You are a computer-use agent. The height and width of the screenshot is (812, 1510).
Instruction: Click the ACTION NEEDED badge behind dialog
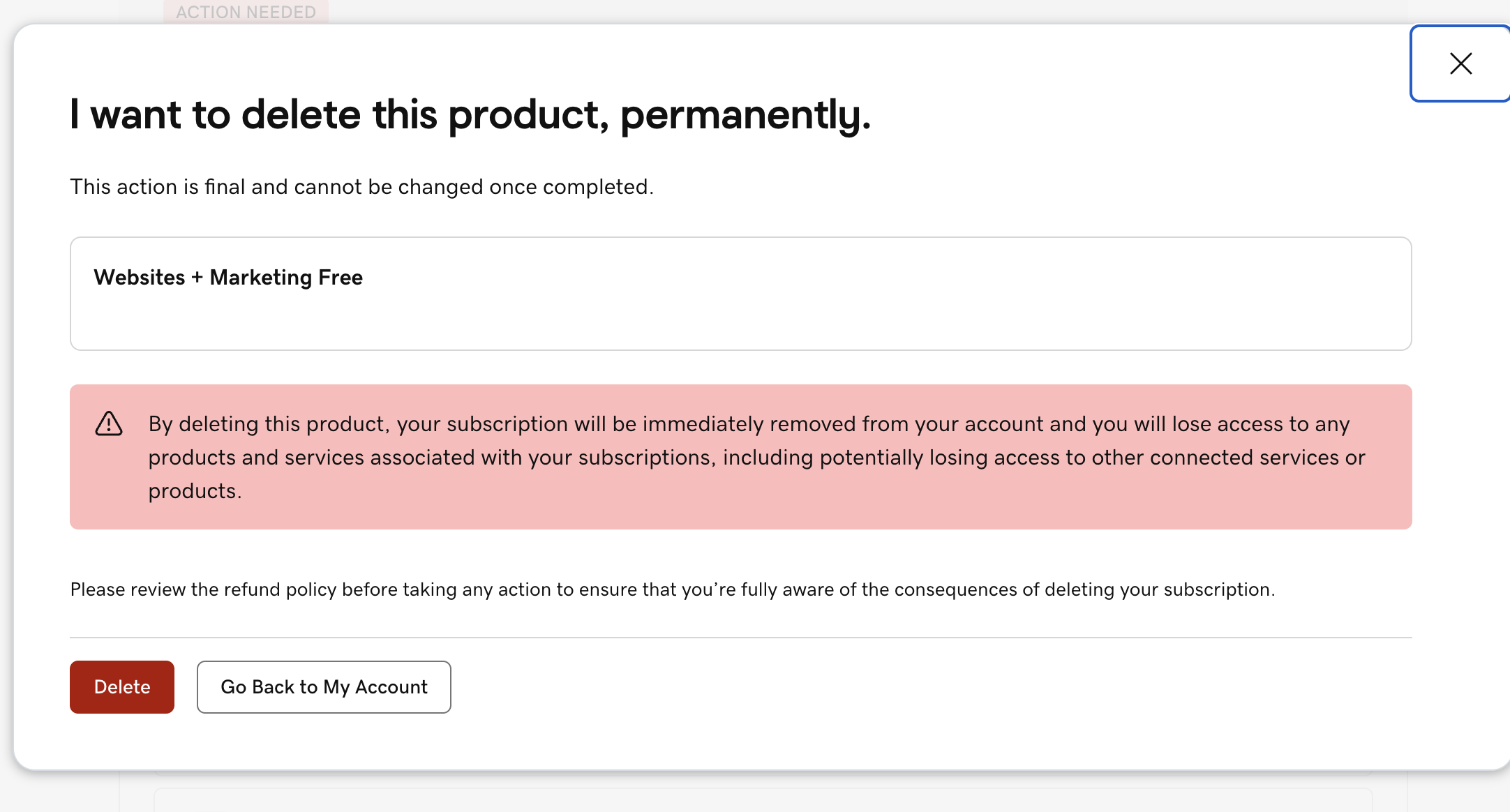tap(246, 12)
